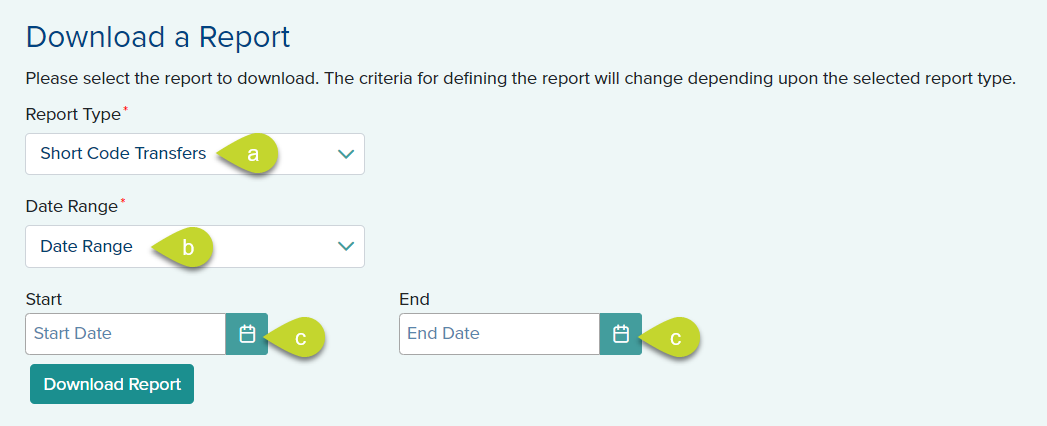Open the Start date calendar picker
1047x426 pixels.
point(247,334)
